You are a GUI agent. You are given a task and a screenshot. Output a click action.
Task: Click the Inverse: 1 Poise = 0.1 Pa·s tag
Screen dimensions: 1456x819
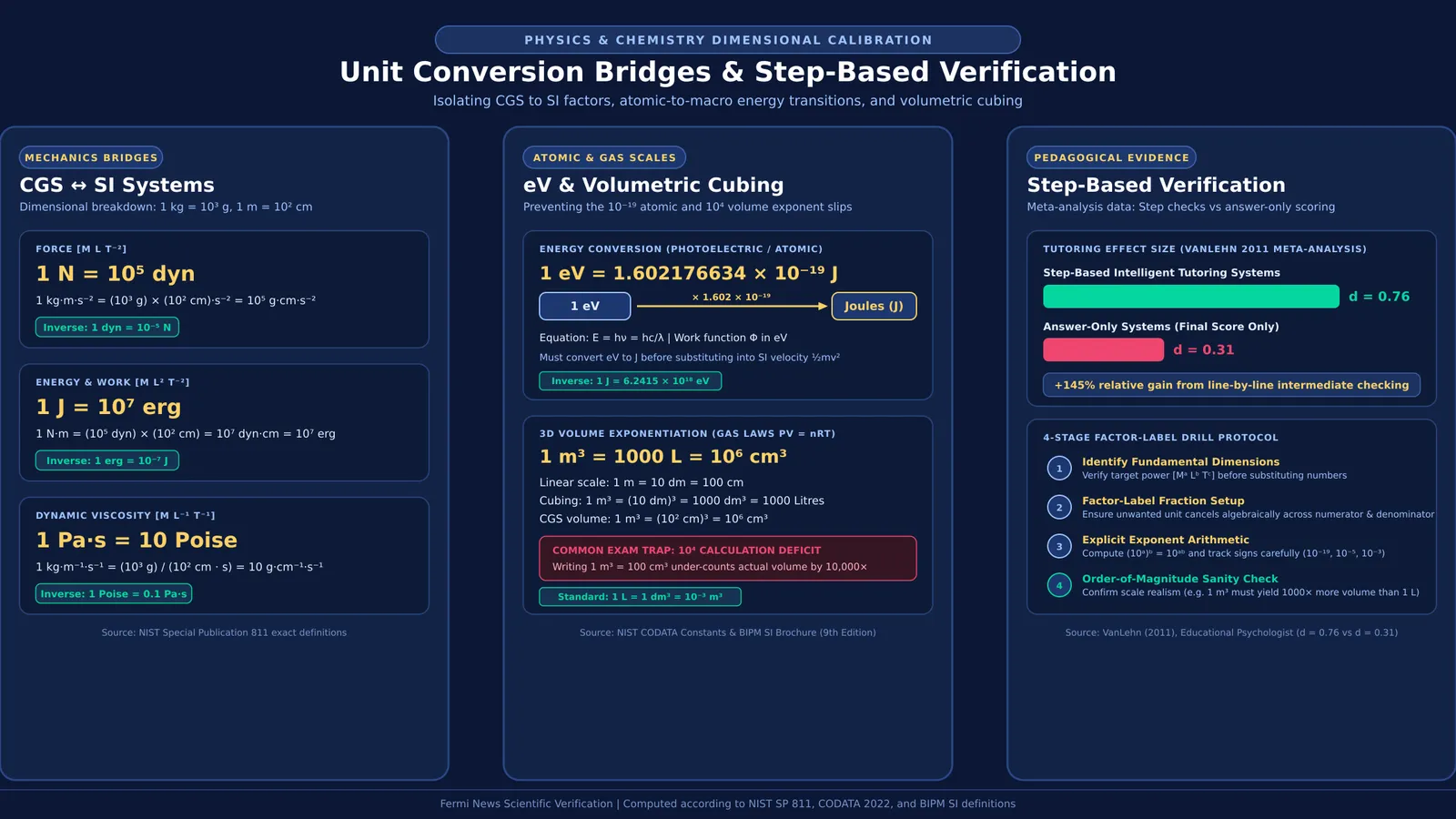114,593
